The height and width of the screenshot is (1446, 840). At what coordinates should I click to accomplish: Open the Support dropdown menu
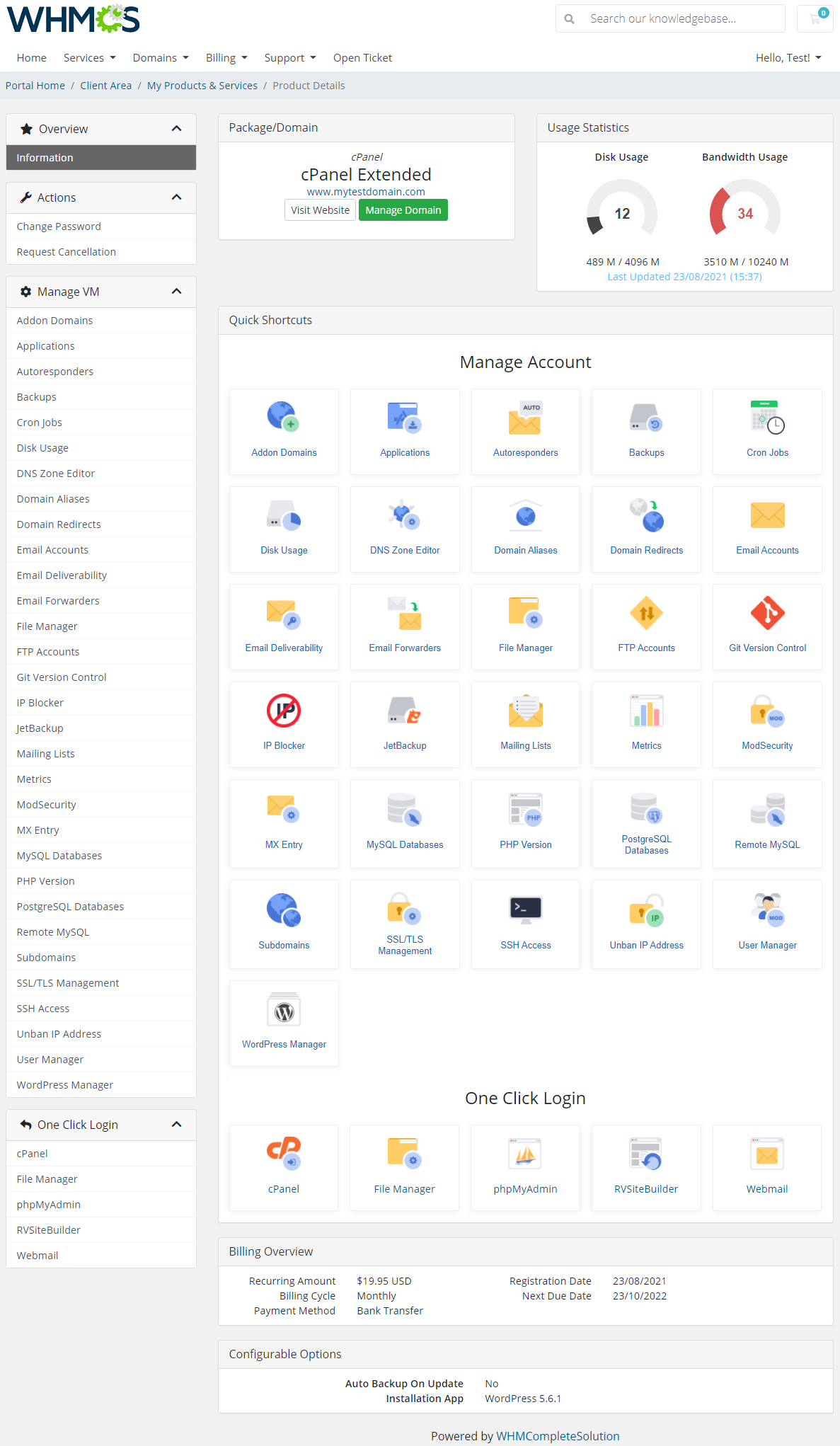pyautogui.click(x=290, y=58)
